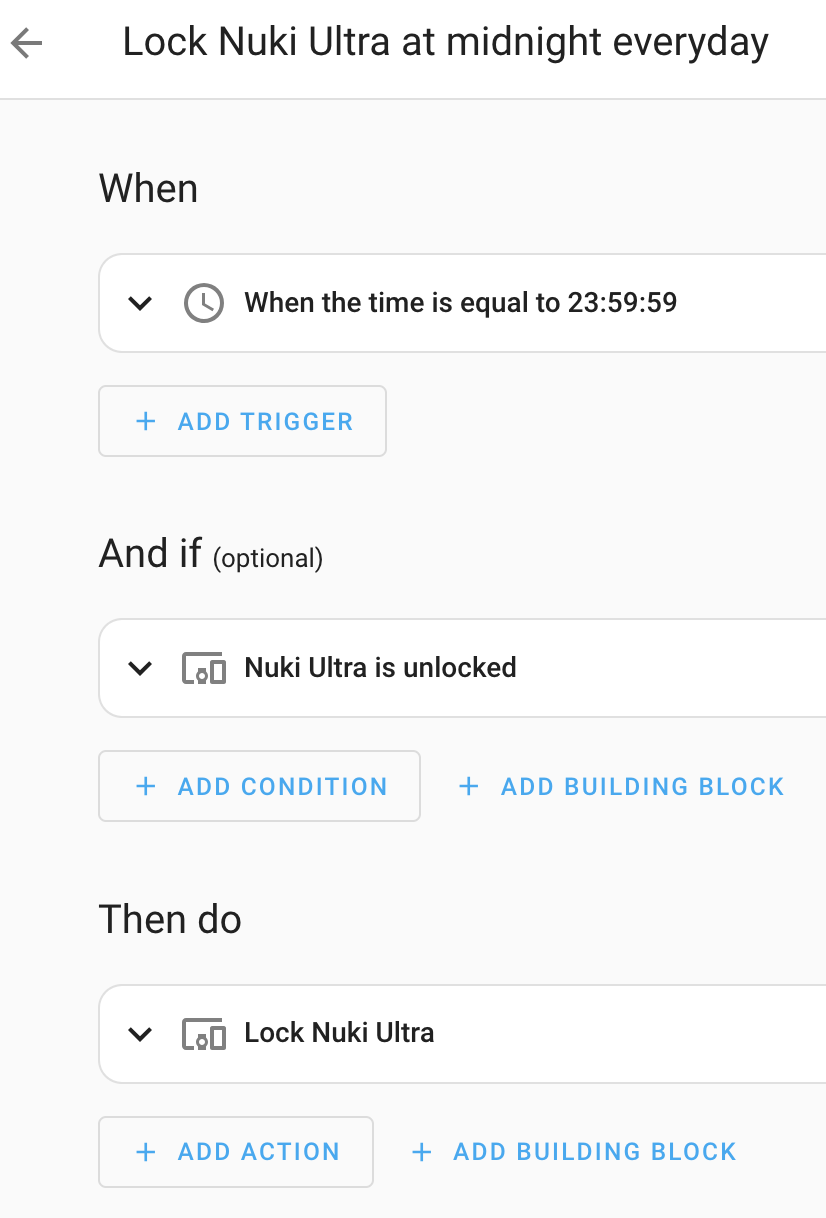826x1218 pixels.
Task: Add a new condition
Action: [x=259, y=786]
